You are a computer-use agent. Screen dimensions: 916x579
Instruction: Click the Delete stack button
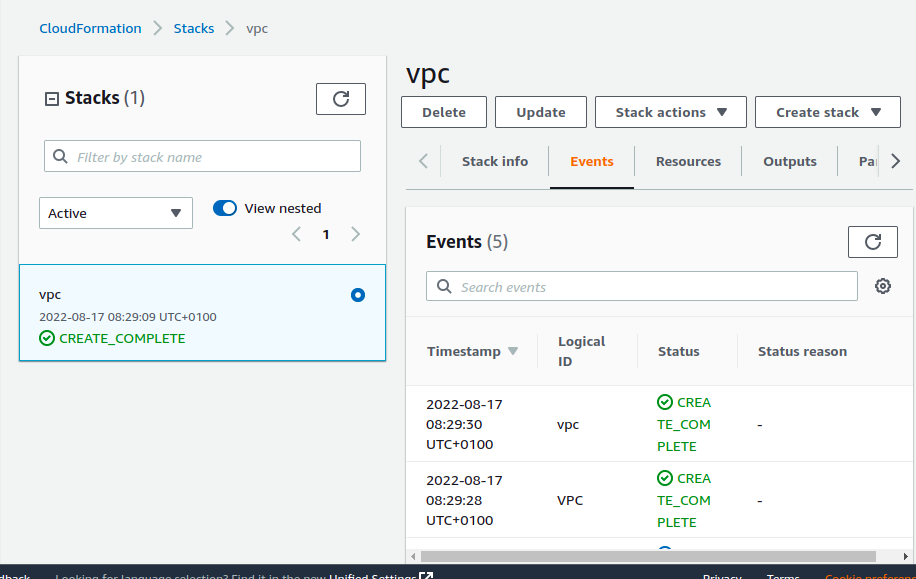click(443, 112)
